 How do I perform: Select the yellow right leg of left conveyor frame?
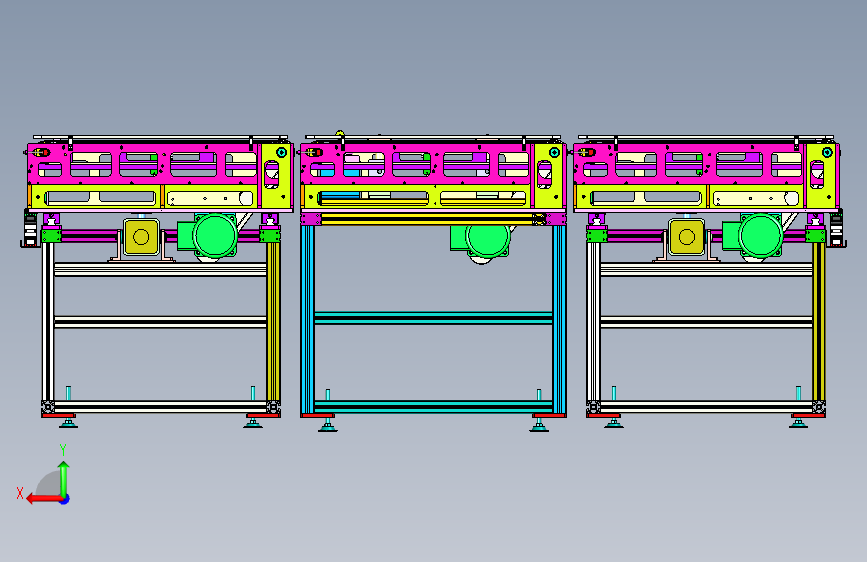[273, 322]
